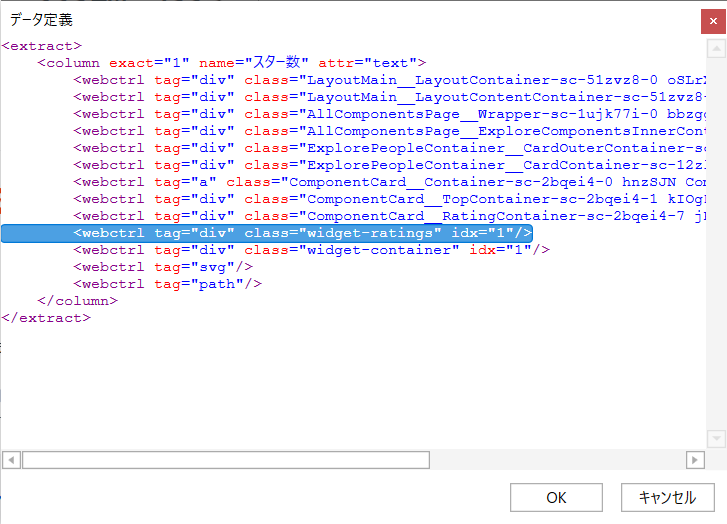Select the opening <extract> tag line
Screen dimensions: 727x524
click(42, 46)
